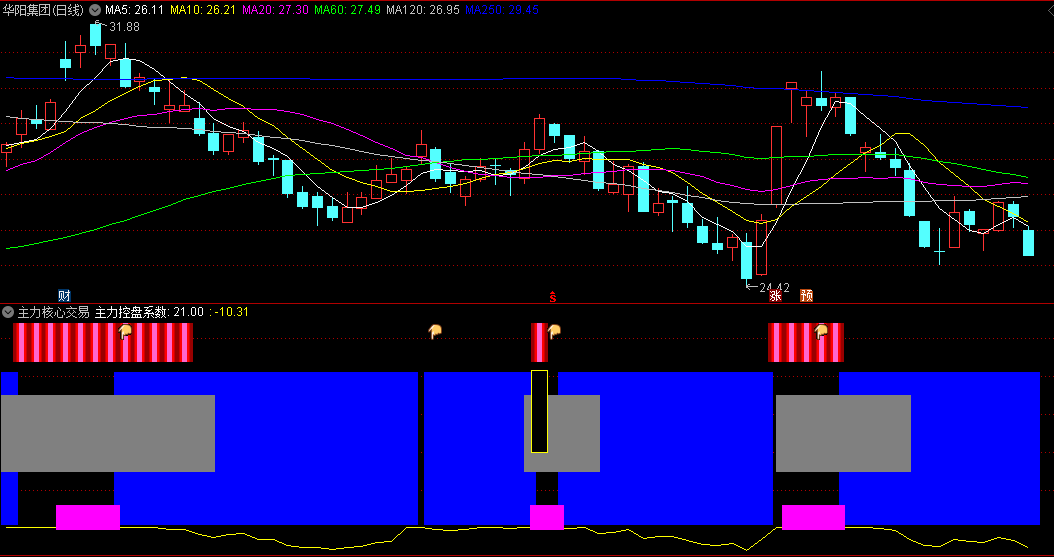The width and height of the screenshot is (1054, 557).
Task: Click the 31.88 high price label
Action: coord(124,27)
